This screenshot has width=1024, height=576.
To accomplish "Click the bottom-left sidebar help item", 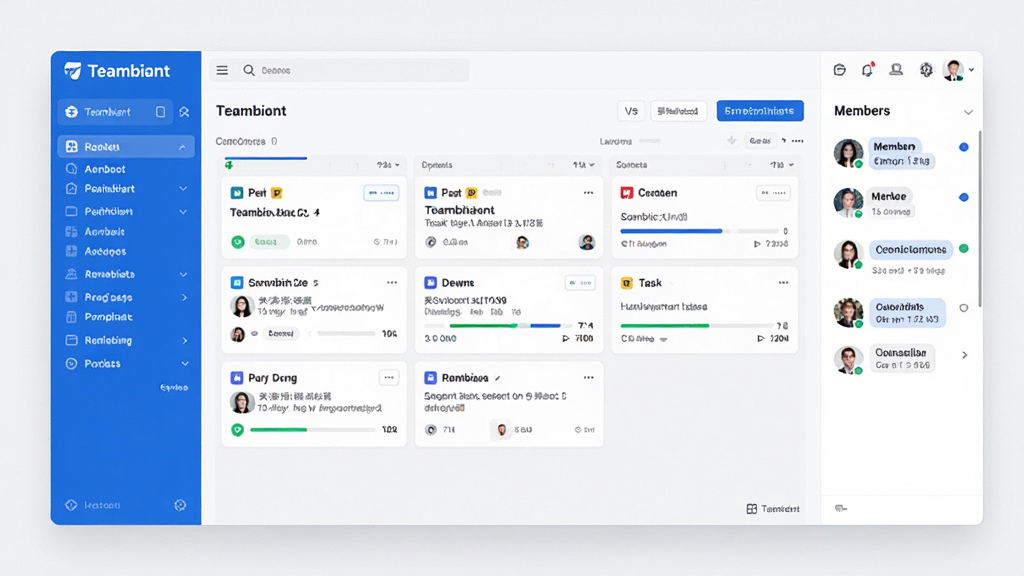I will coord(93,505).
